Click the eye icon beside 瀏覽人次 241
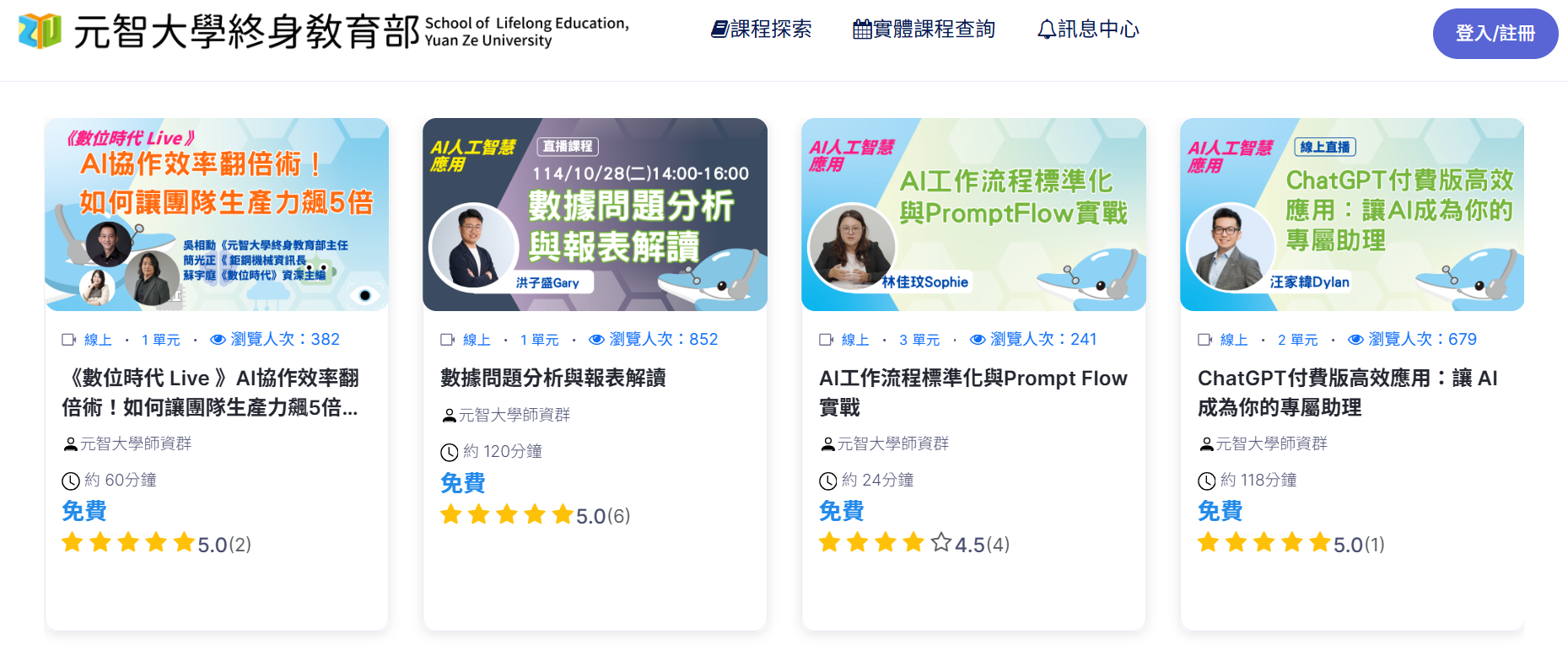The width and height of the screenshot is (1568, 650). pos(978,340)
